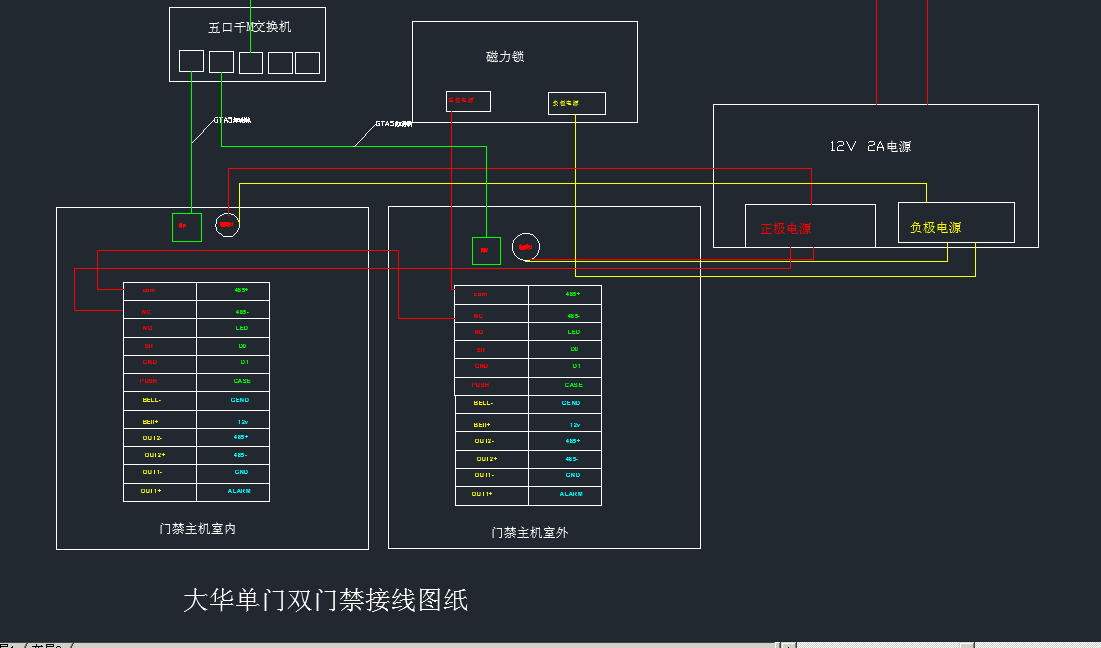The height and width of the screenshot is (648, 1101).
Task: Click the SR cell in the 室外 terminal table
Action: tap(492, 350)
